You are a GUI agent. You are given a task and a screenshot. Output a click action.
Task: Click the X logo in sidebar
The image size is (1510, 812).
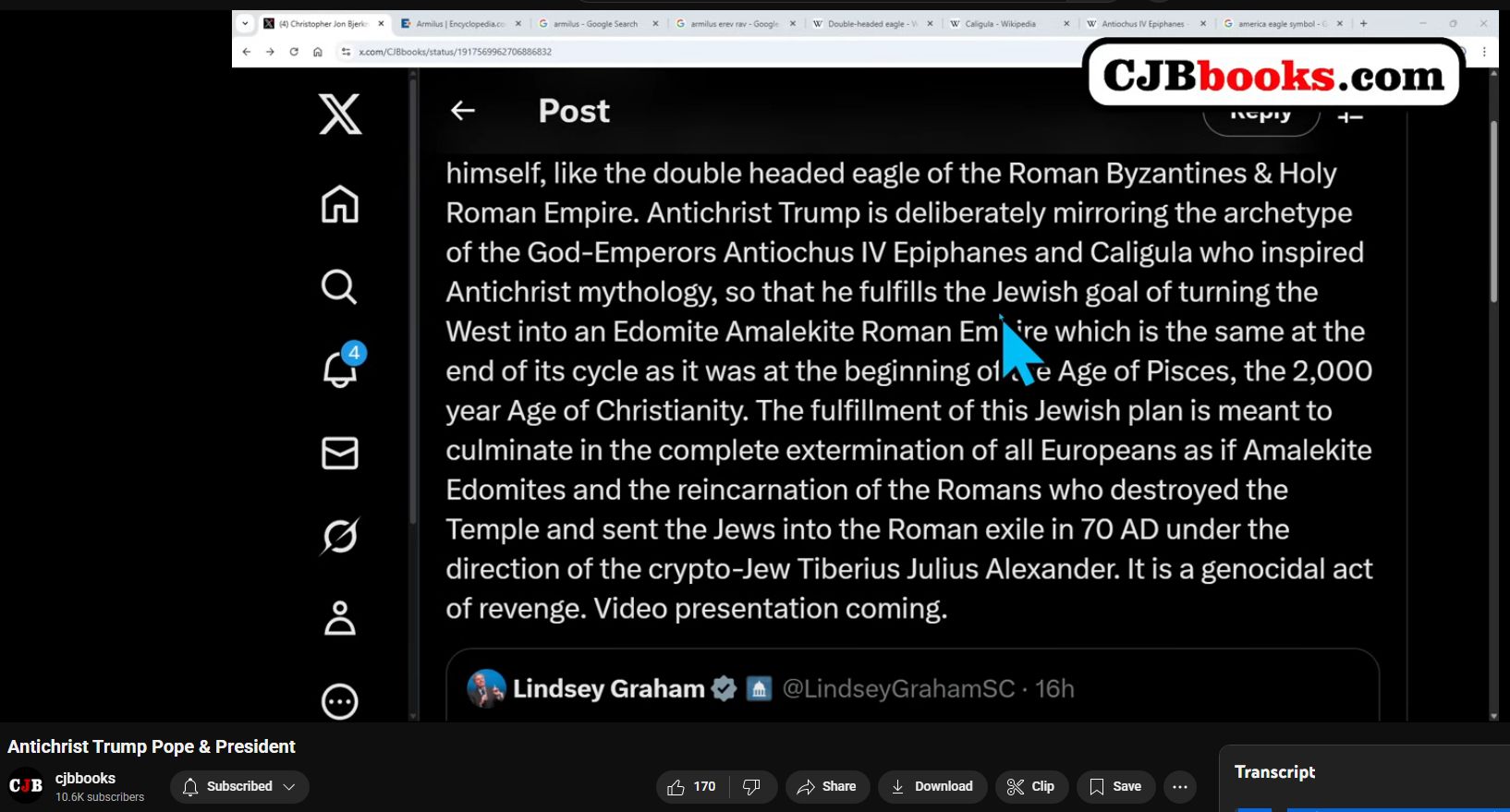pos(340,115)
